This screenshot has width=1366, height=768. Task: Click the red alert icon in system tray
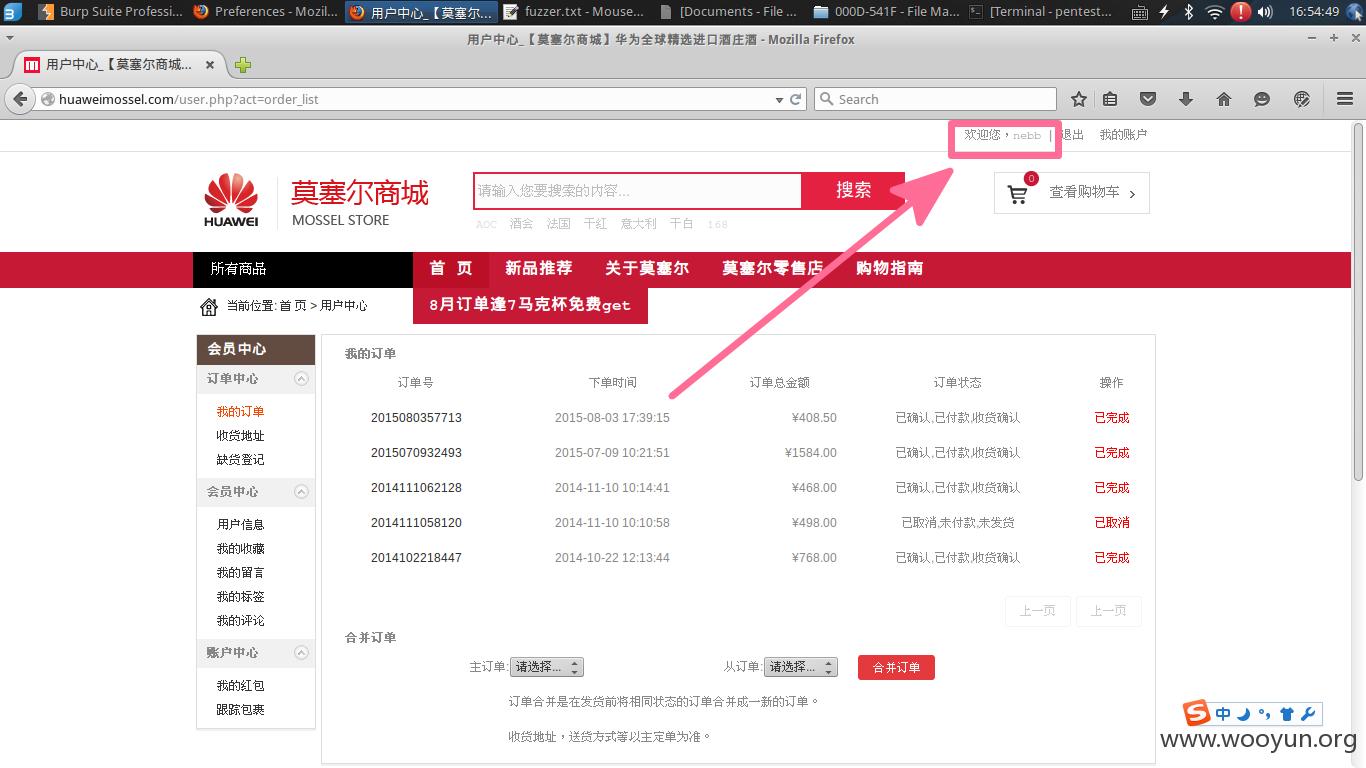pos(1240,12)
